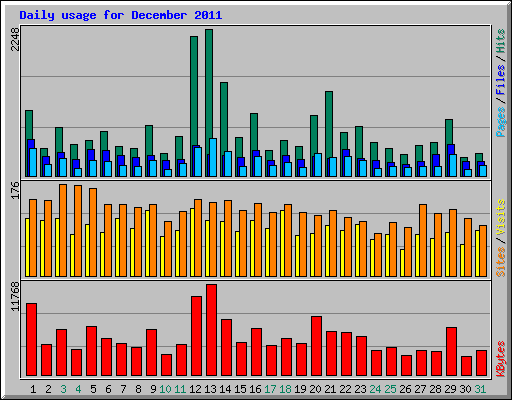Screen dimensions: 512x400
Task: Click green weekend day label 10
Action: 165,389
